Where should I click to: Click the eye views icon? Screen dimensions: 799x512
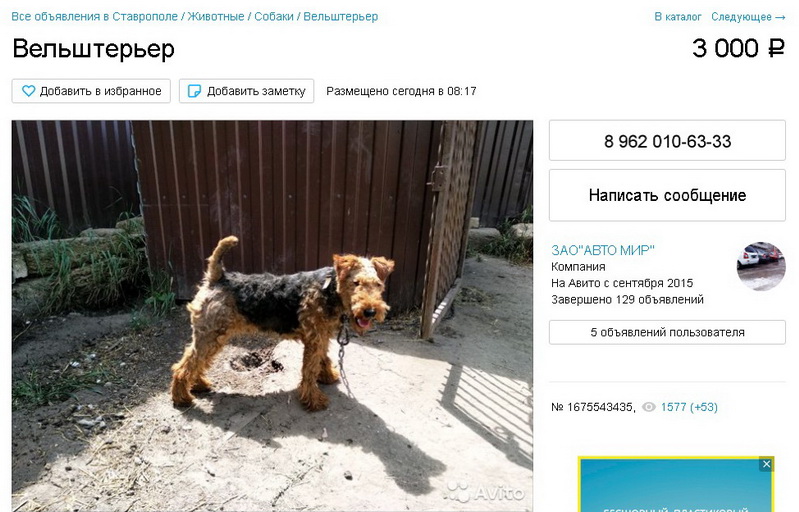[648, 407]
